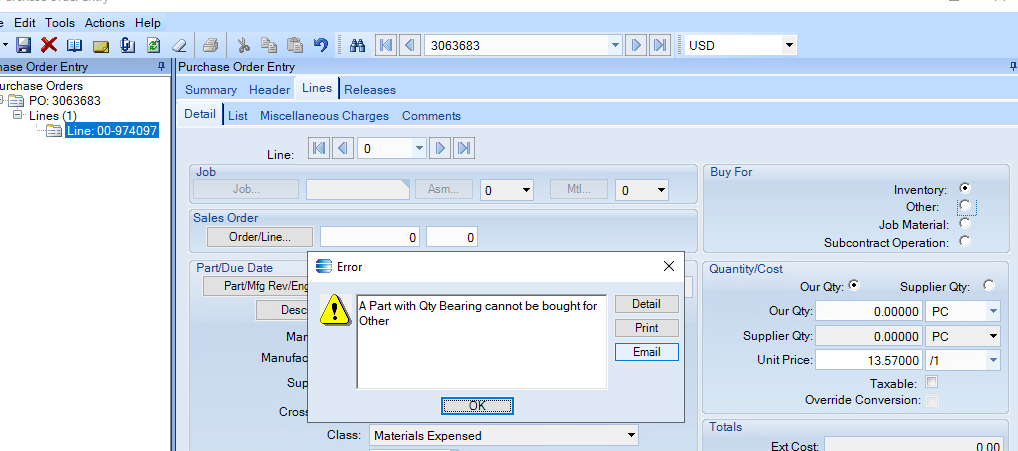Viewport: 1018px width, 451px height.
Task: Click the Copy icon in toolbar
Action: (269, 45)
